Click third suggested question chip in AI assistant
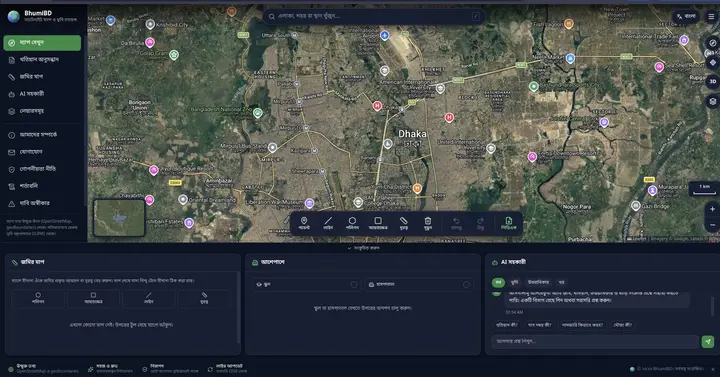Image resolution: width=720 pixels, height=377 pixels. tap(582, 325)
